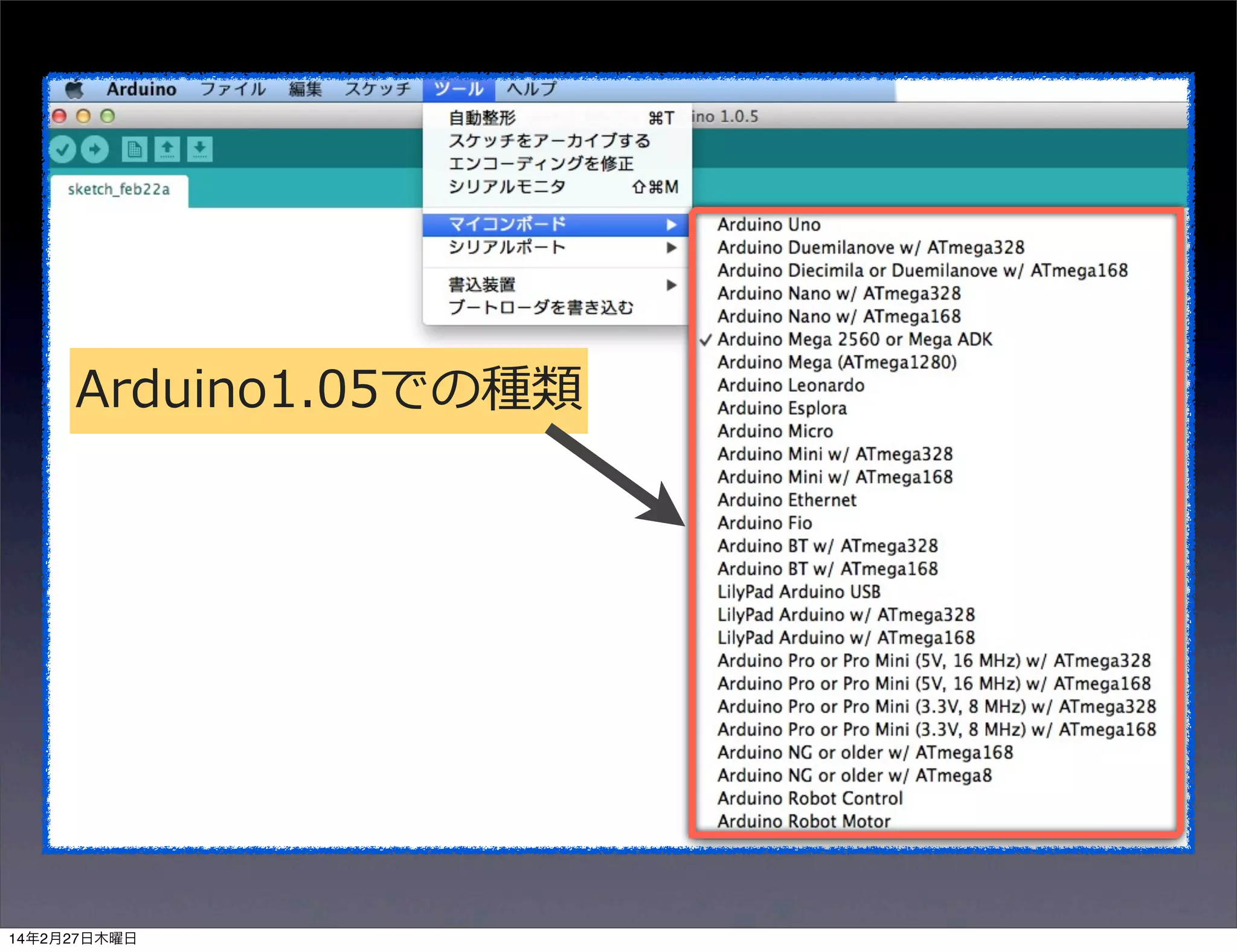
Task: Choose 自動整形 from the menu
Action: coord(556,118)
